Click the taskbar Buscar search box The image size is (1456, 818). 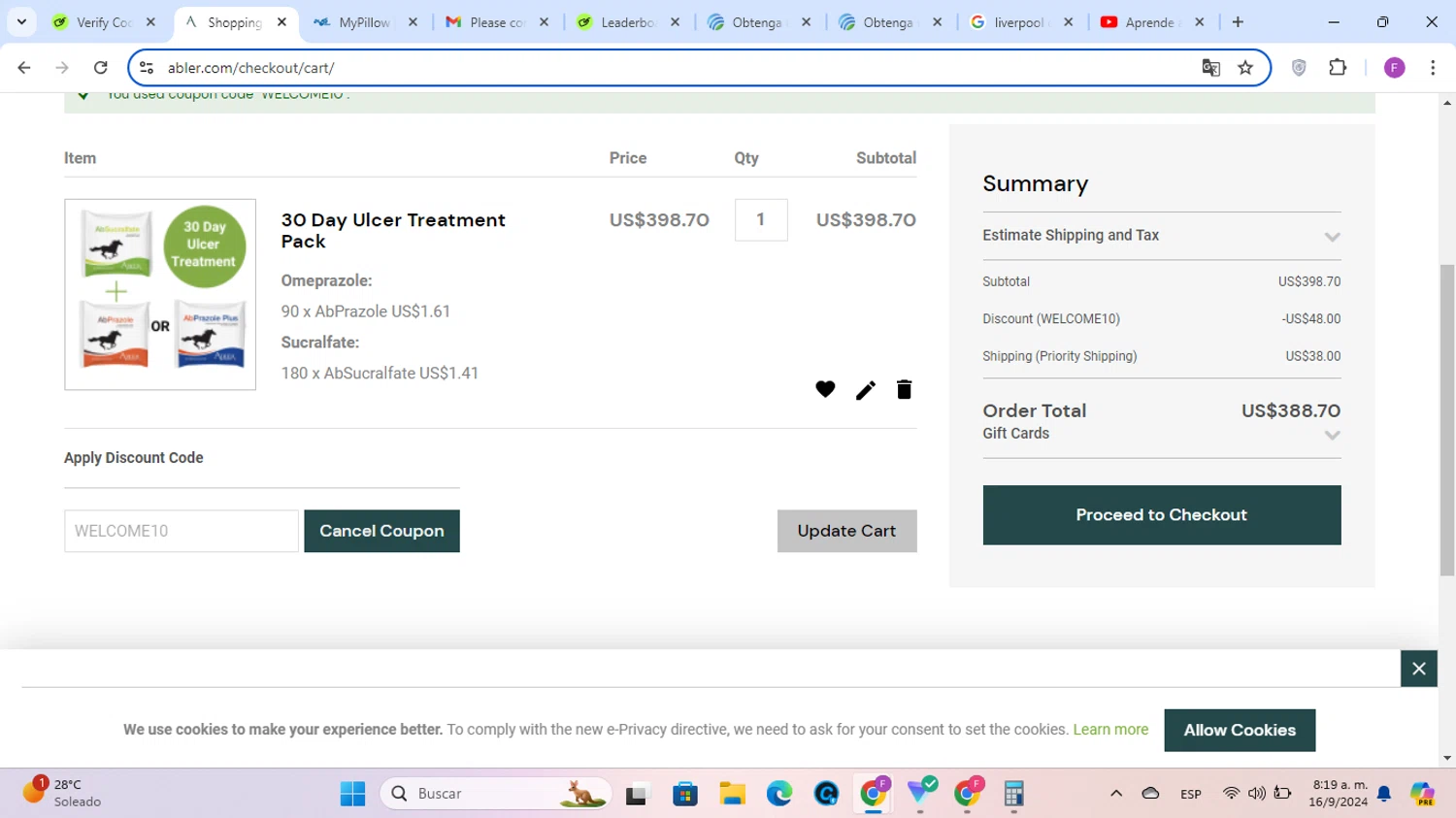pos(496,794)
